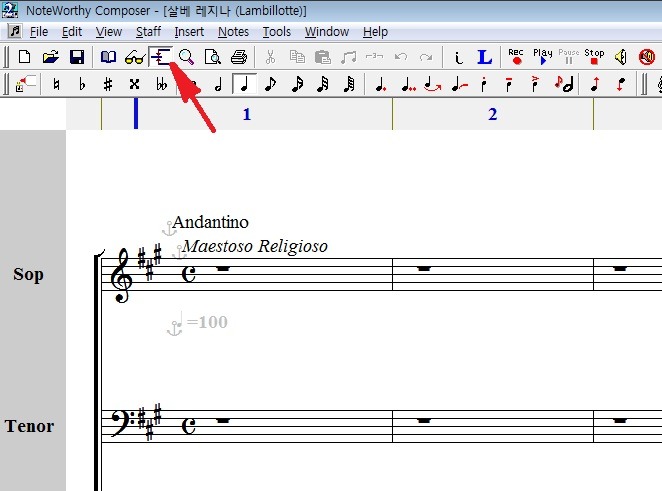Open the Tools menu
Image resolution: width=662 pixels, height=491 pixels.
(277, 32)
